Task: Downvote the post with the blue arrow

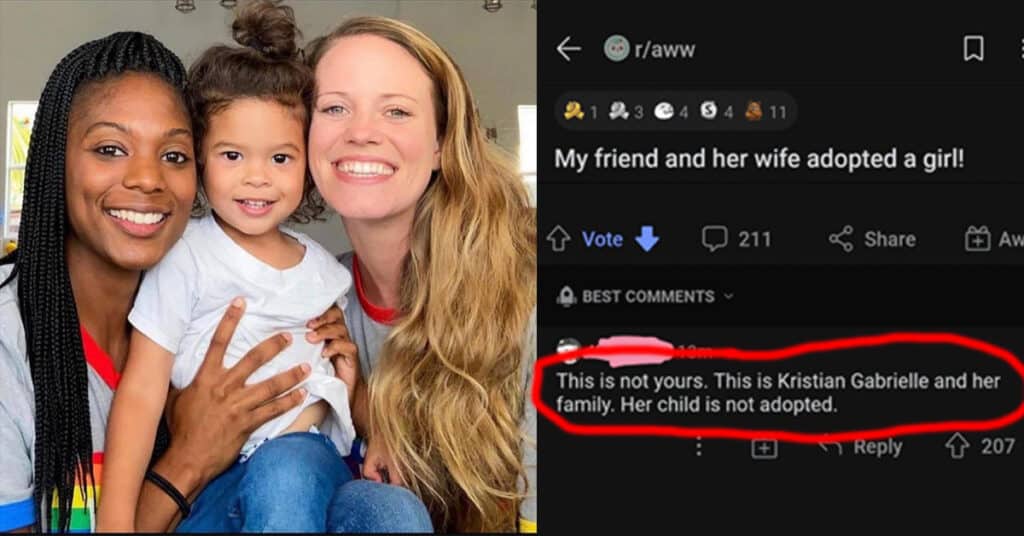Action: click(x=647, y=239)
